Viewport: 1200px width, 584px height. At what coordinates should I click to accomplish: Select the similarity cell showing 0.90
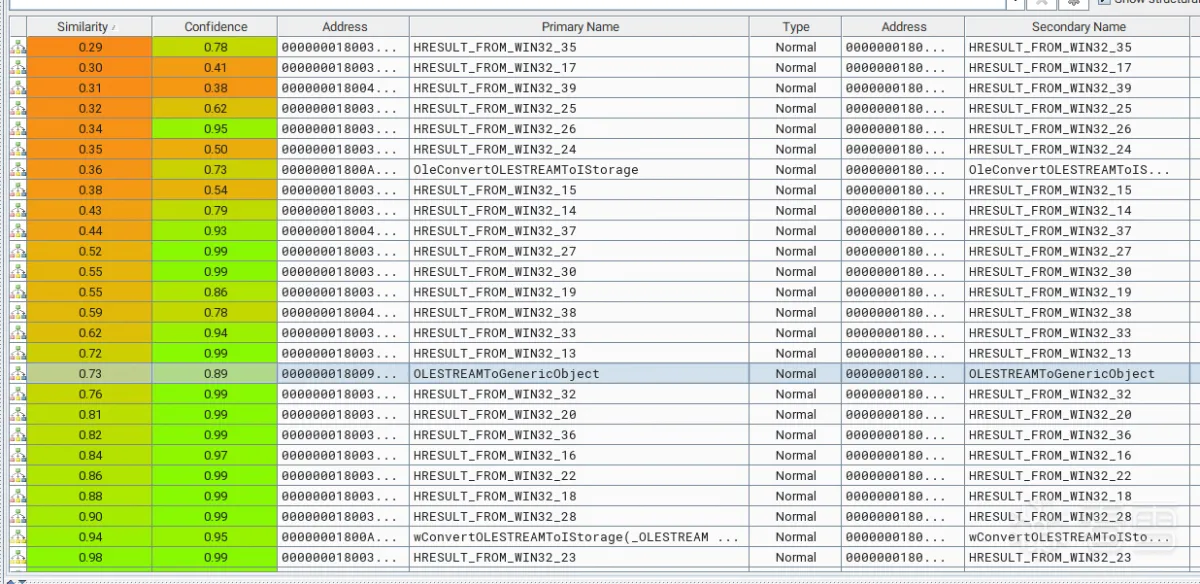coord(90,516)
